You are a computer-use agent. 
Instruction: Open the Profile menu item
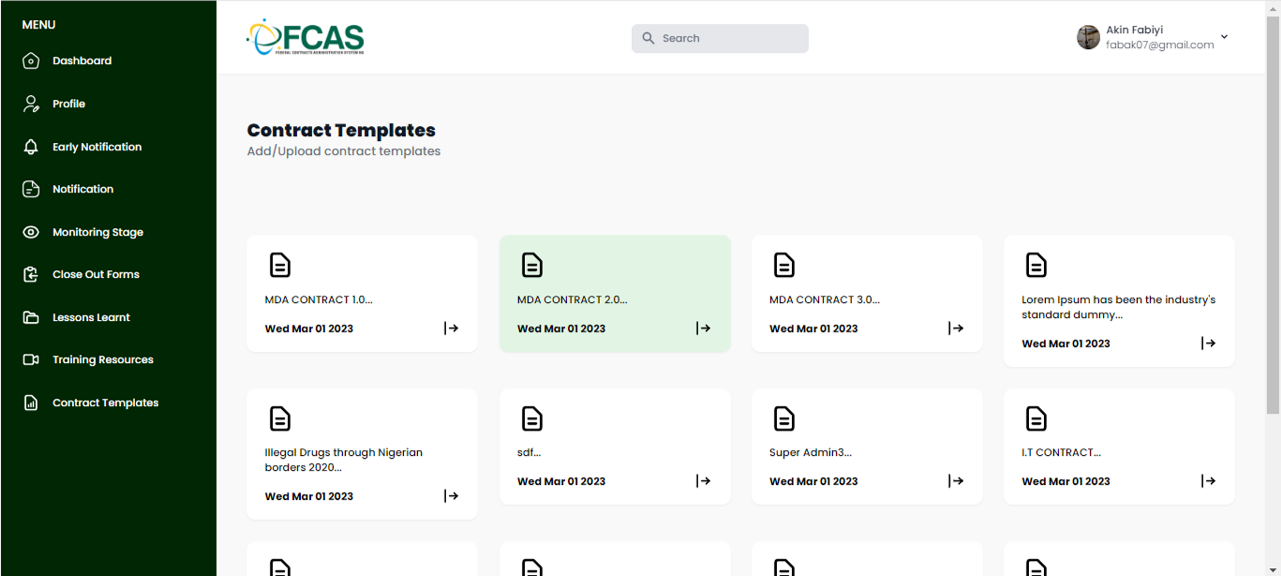click(x=68, y=104)
